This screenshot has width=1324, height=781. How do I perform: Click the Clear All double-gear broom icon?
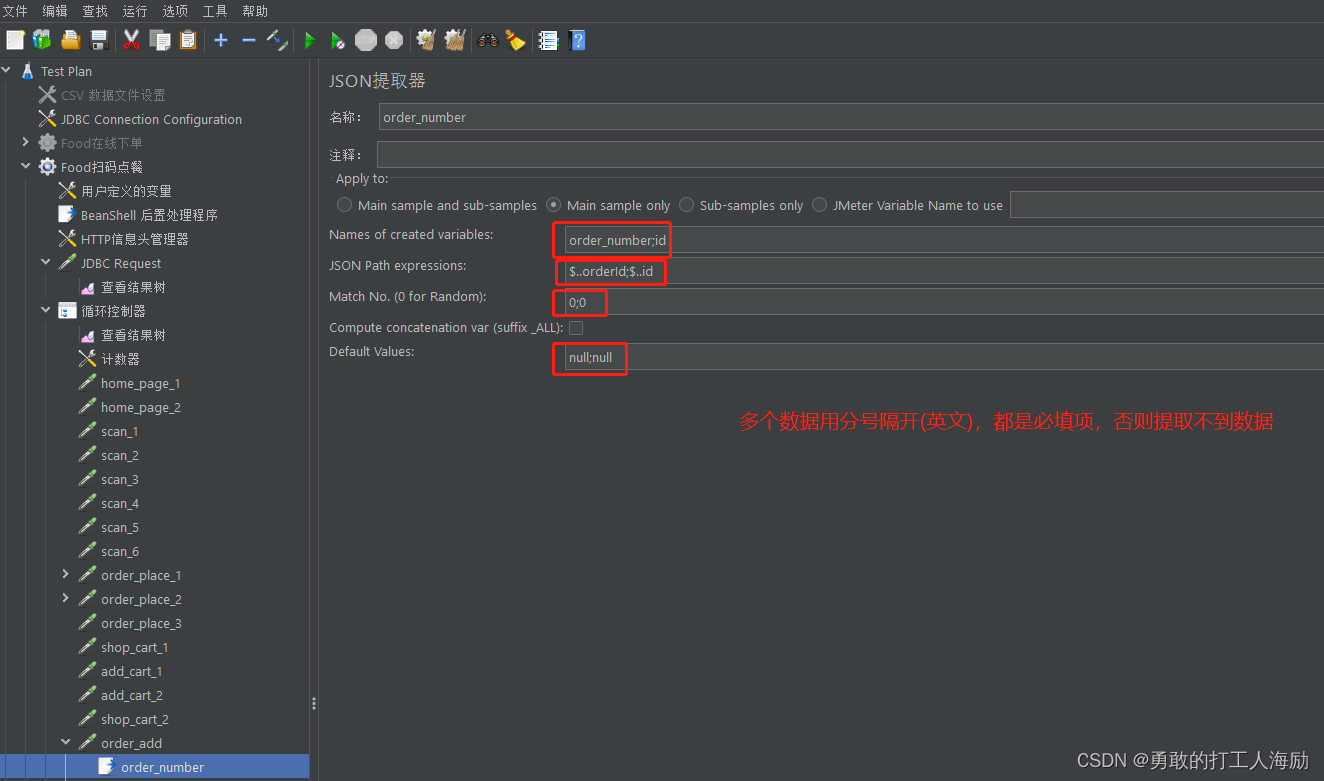click(x=455, y=40)
